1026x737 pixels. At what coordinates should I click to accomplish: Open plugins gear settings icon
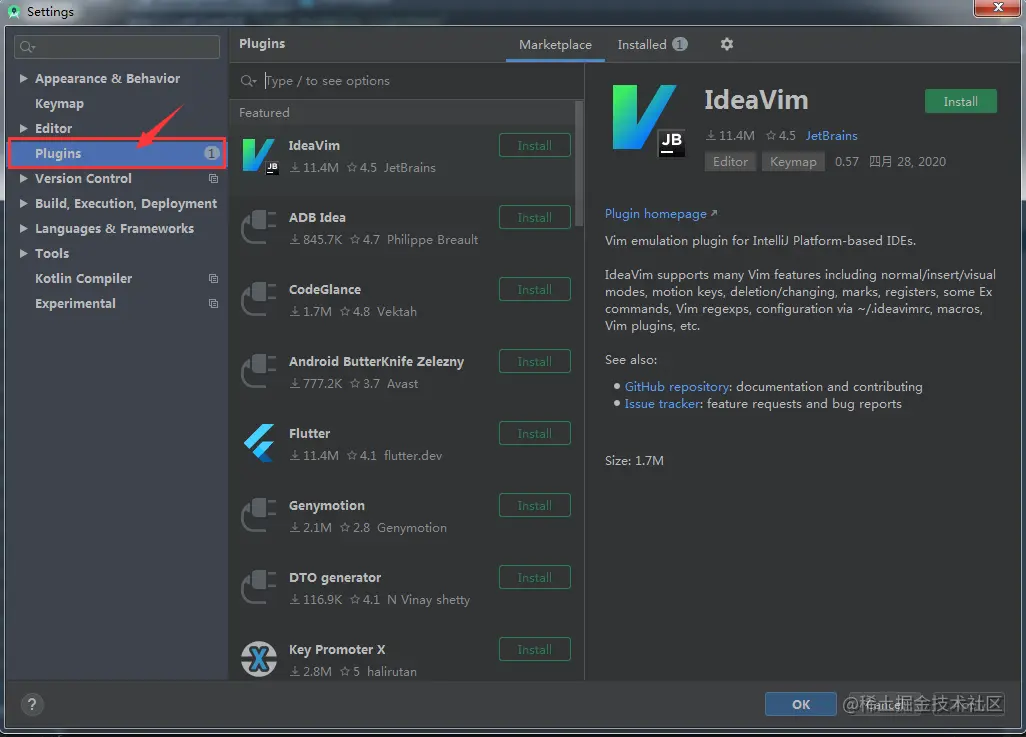[x=726, y=44]
